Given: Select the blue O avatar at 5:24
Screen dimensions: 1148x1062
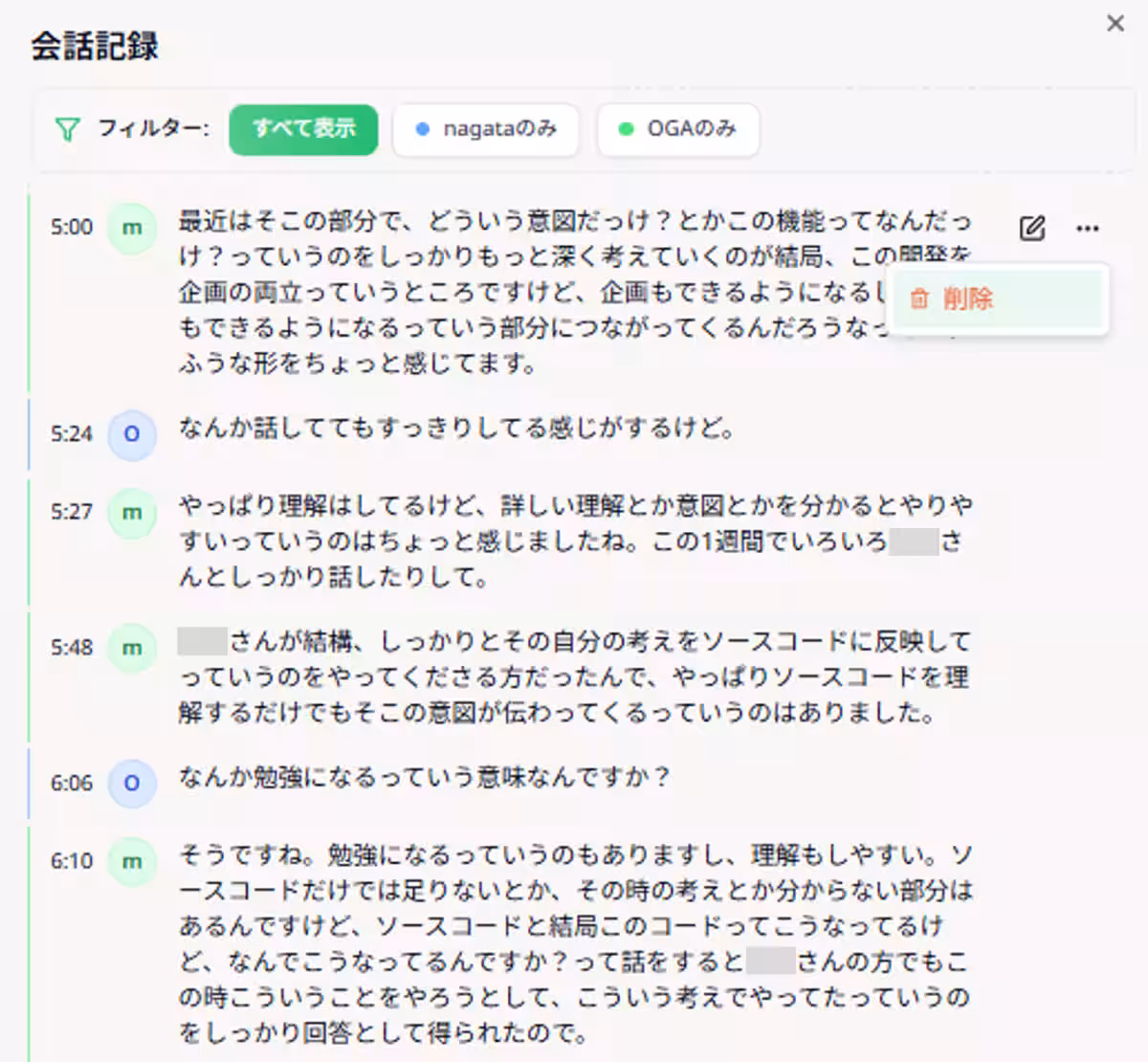Looking at the screenshot, I should pos(131,435).
